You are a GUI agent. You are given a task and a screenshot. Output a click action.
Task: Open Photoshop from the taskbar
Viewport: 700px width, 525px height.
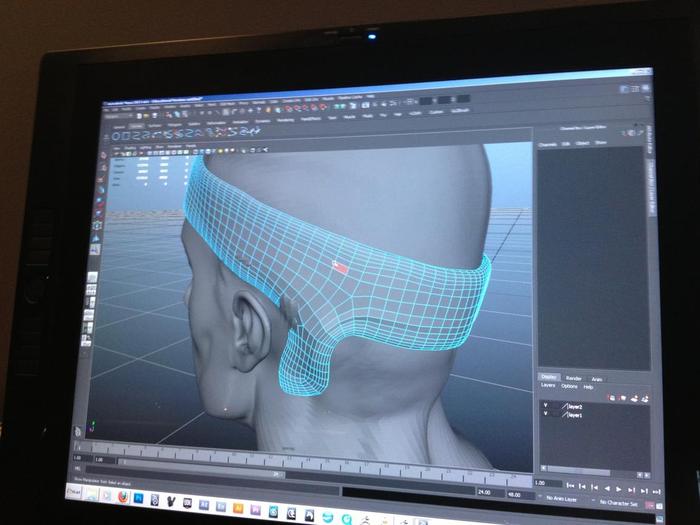pos(138,498)
